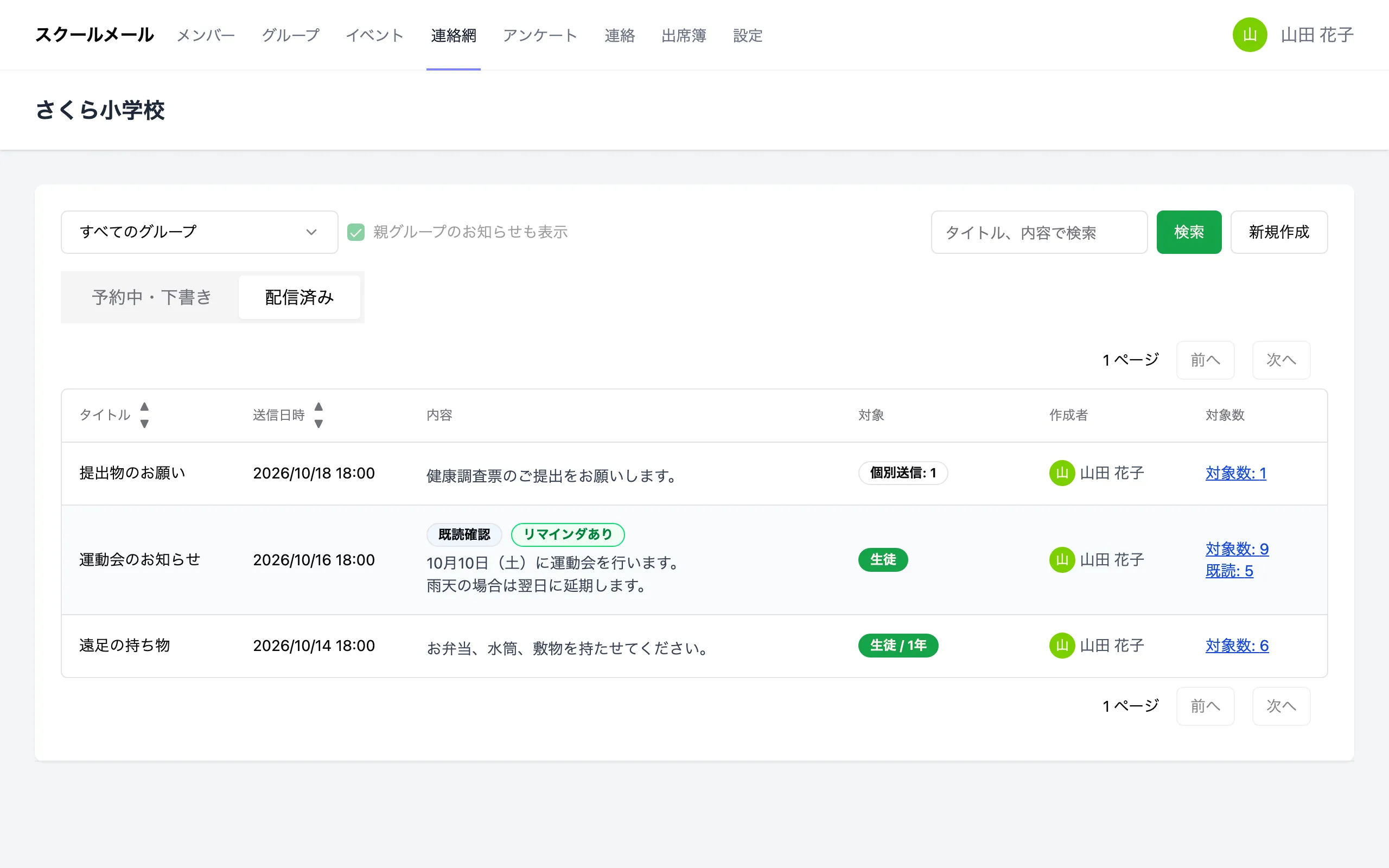This screenshot has height=868, width=1389.
Task: Click bottom 次へ pagination button
Action: (x=1281, y=706)
